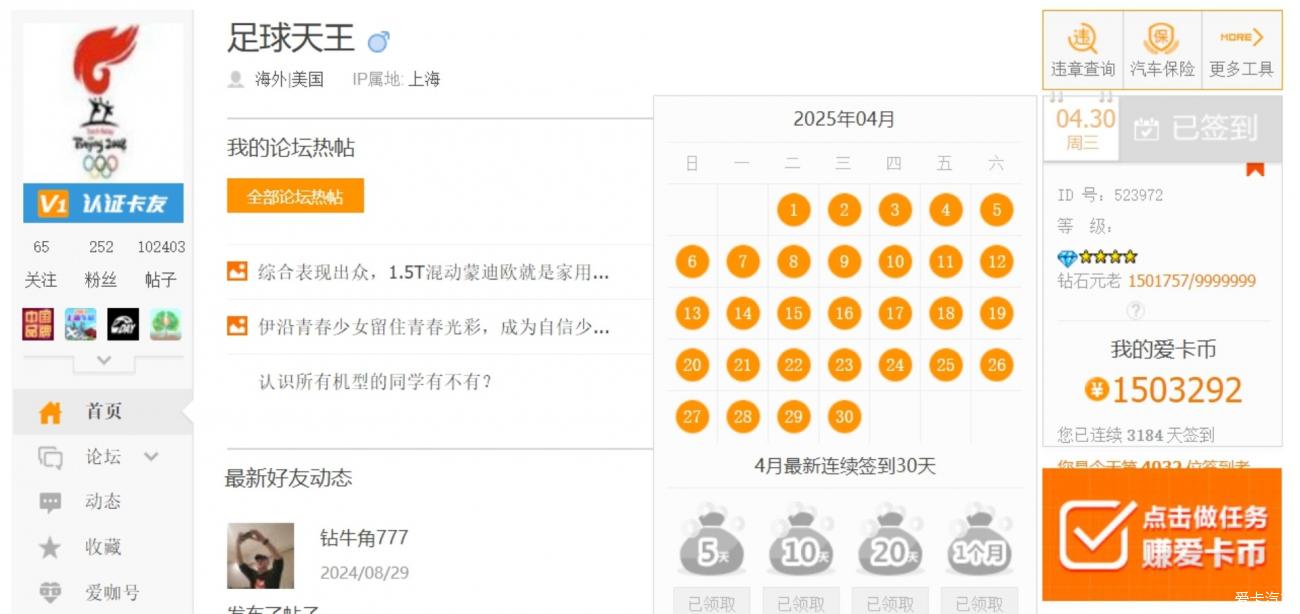Open the 汽车保险 car insurance tool
This screenshot has height=614, width=1300.
1162,51
